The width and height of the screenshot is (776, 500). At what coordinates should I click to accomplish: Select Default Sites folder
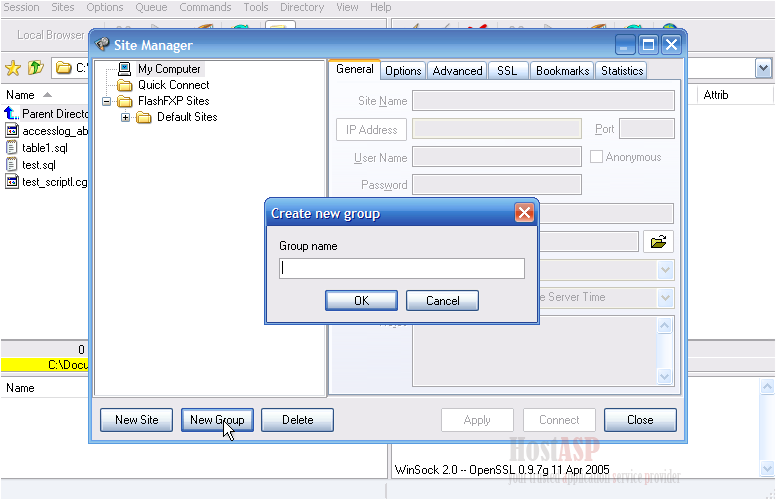click(x=187, y=117)
